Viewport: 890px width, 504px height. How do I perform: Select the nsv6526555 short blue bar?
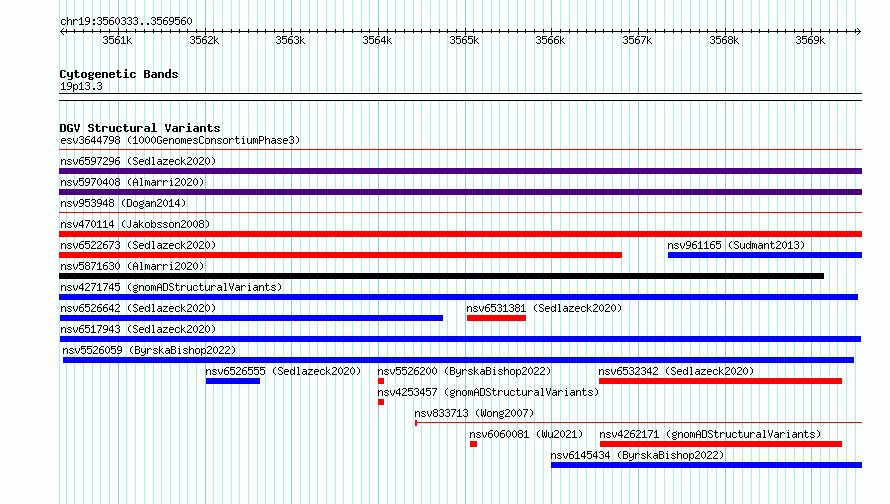click(233, 381)
